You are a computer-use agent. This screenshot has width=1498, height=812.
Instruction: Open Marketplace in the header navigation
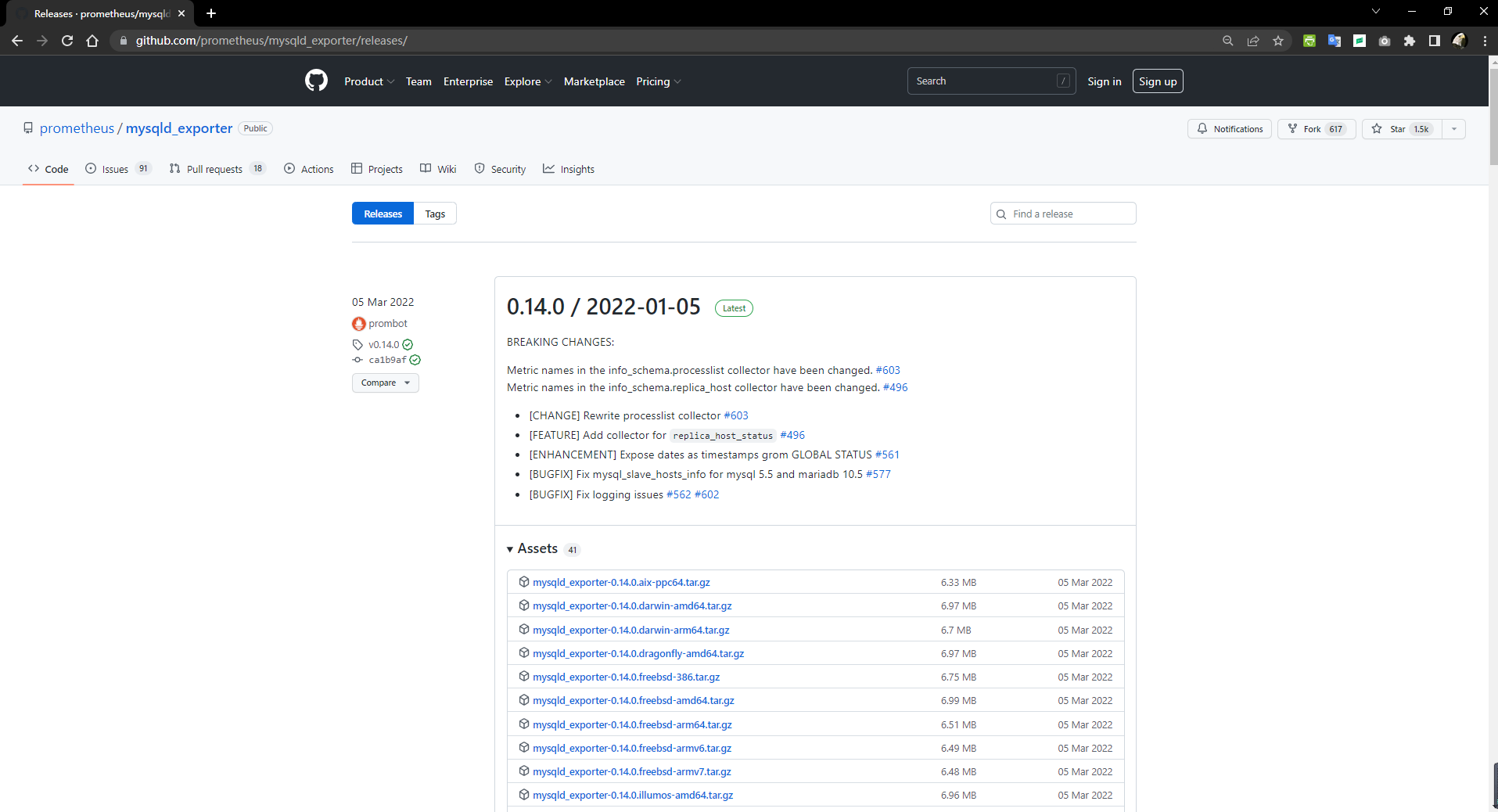(x=595, y=81)
